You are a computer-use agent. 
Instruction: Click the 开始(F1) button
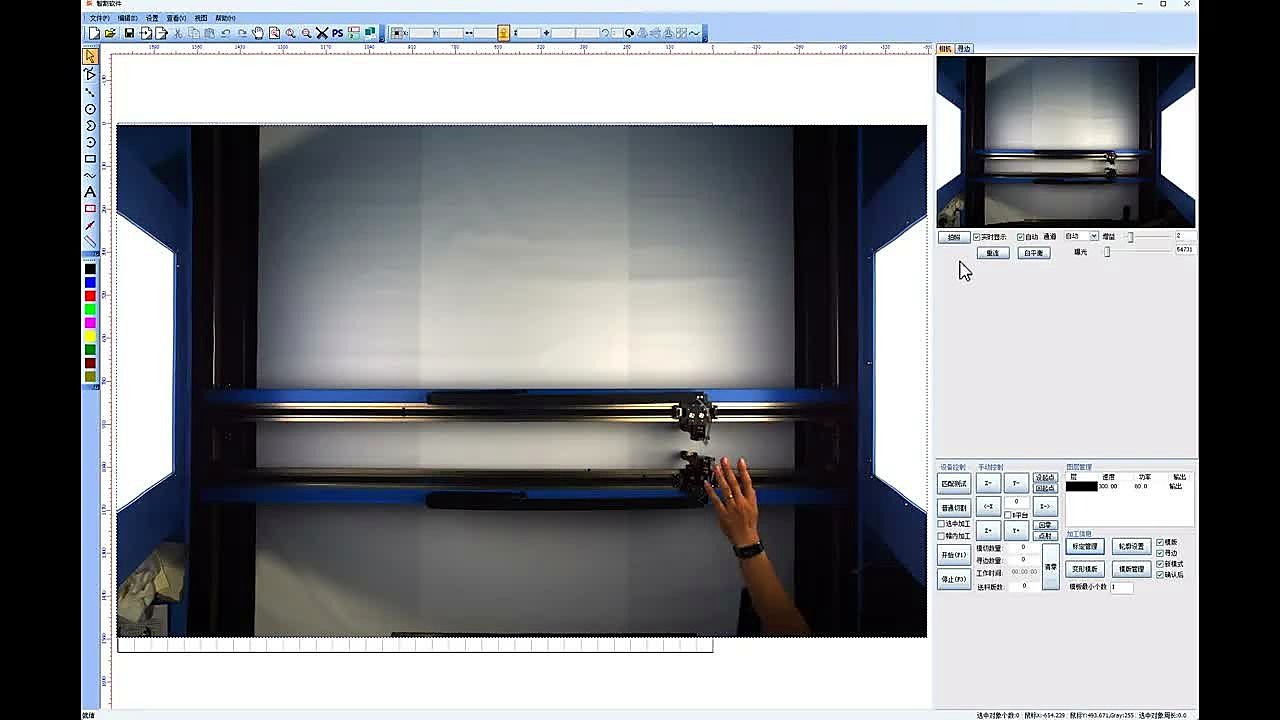pos(954,555)
